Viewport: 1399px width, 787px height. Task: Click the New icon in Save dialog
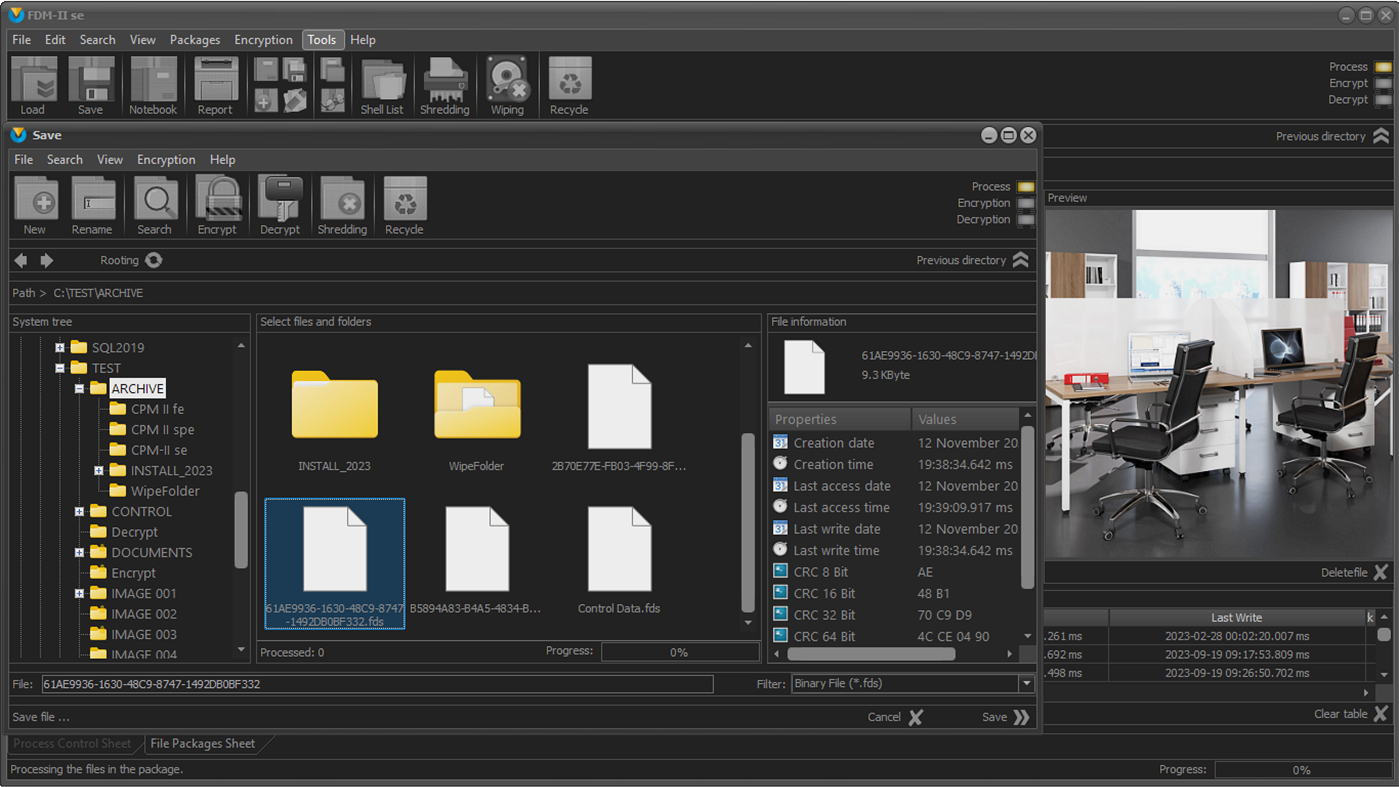coord(35,200)
